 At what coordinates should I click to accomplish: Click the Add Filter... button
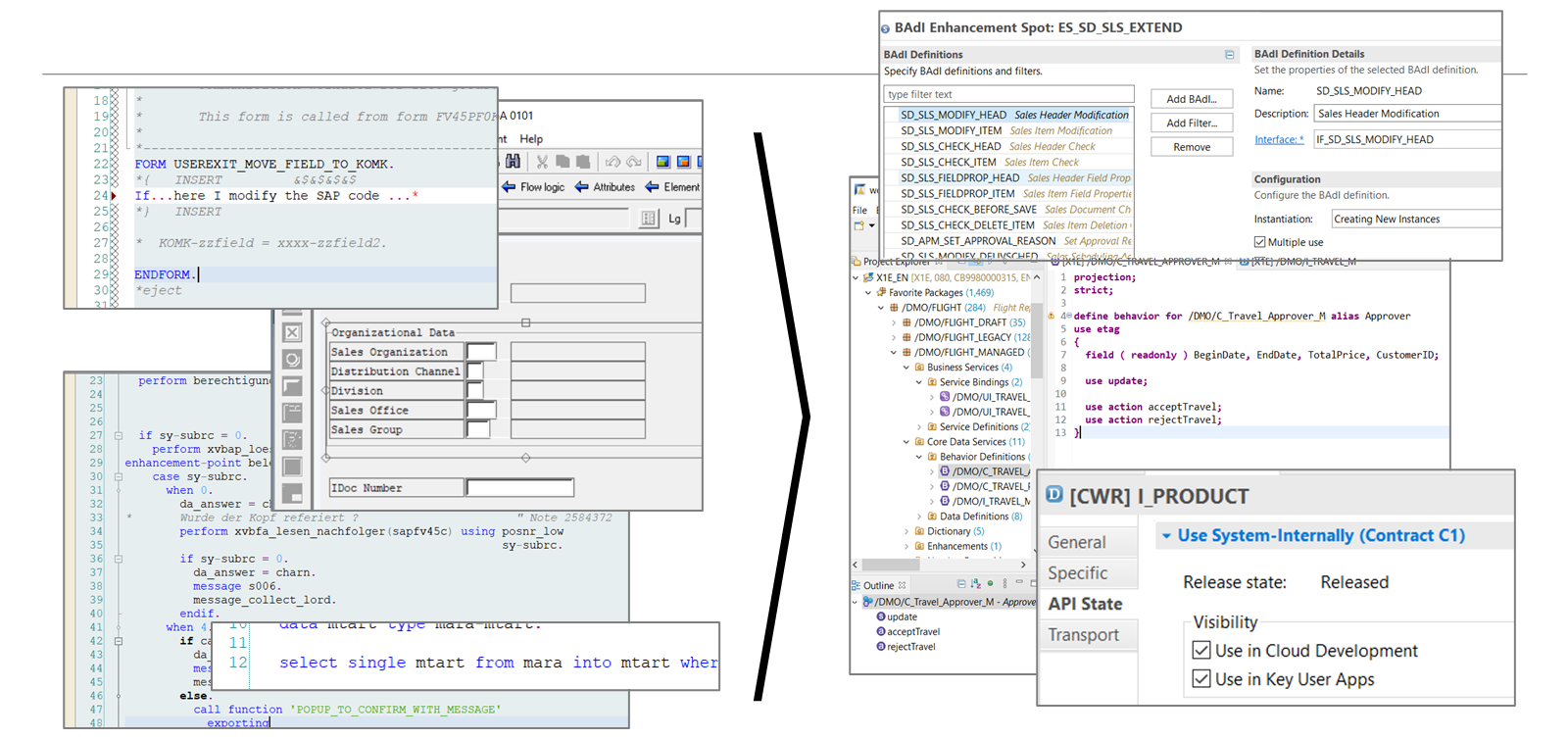1192,123
